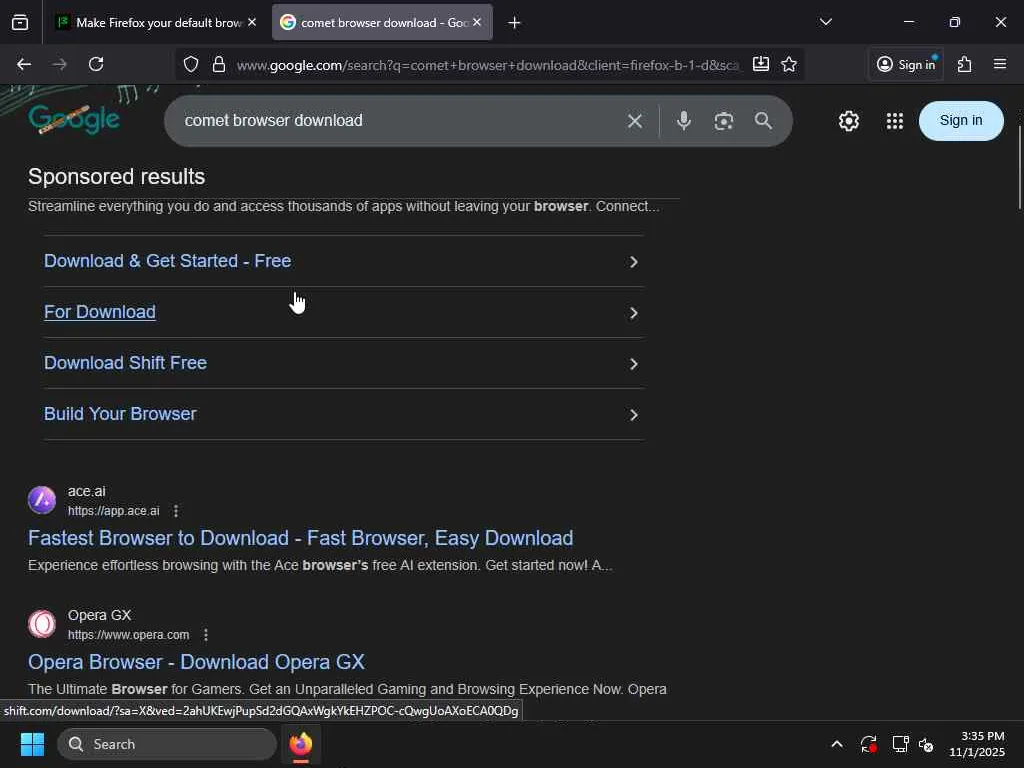
Task: Expand Download & Get Started chevron
Action: pyautogui.click(x=633, y=262)
